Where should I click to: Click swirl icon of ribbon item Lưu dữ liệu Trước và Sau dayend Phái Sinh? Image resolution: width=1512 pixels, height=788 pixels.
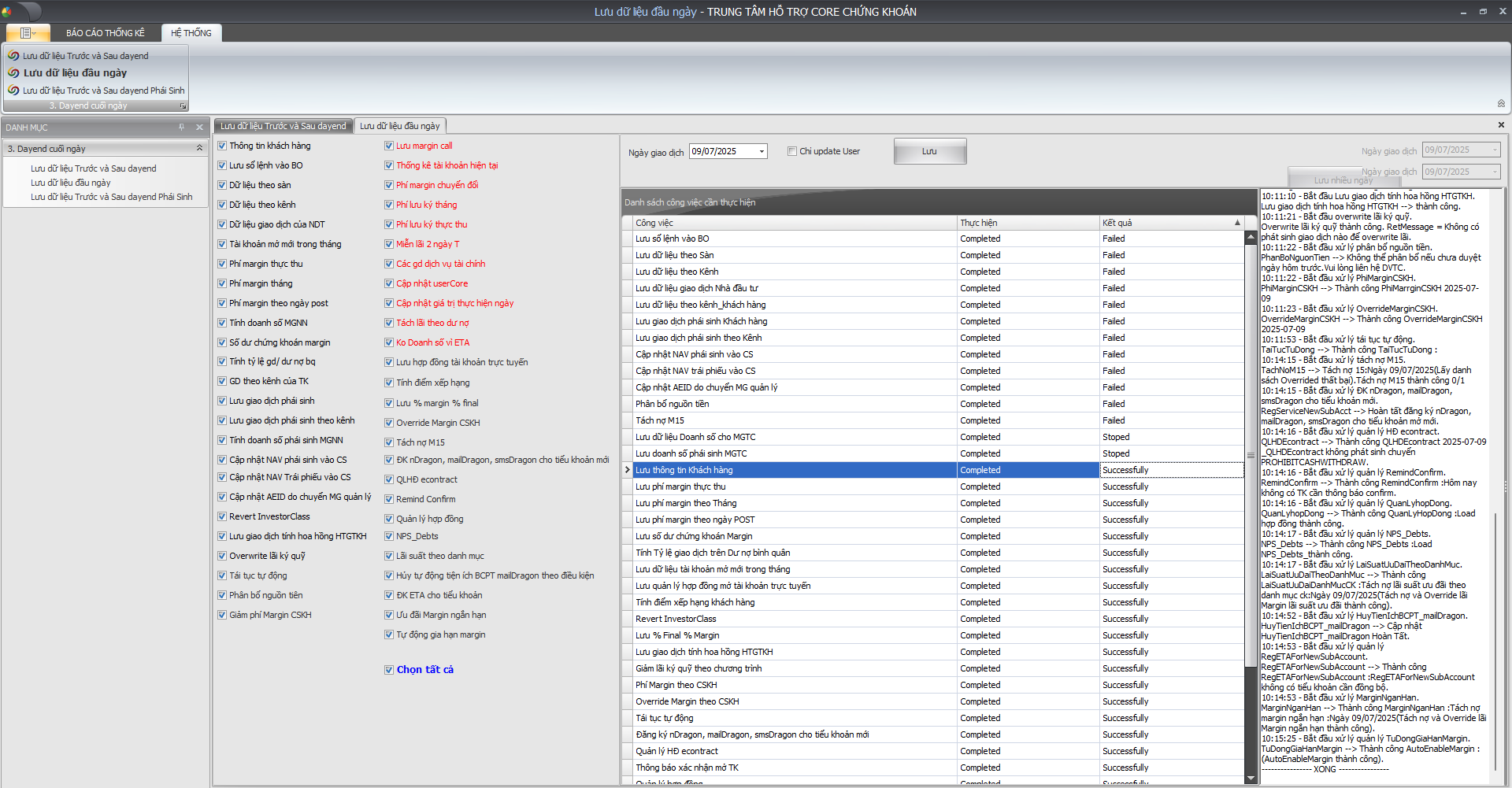point(13,91)
